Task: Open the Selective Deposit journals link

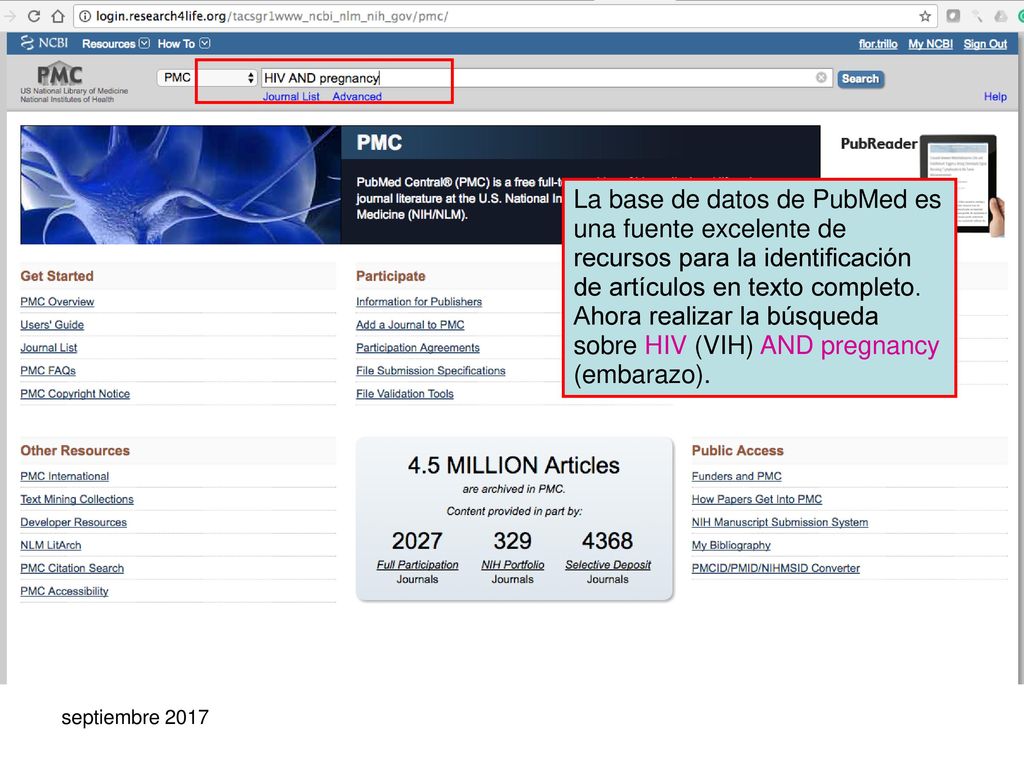Action: point(608,565)
